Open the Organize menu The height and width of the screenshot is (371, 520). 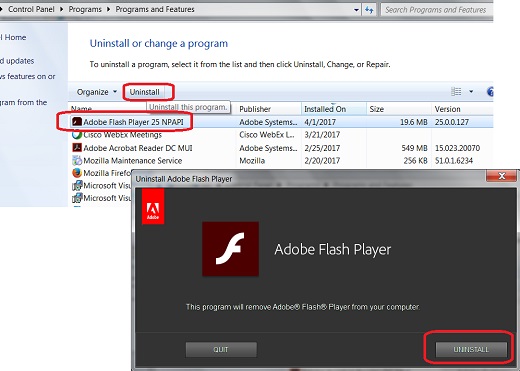[x=97, y=92]
